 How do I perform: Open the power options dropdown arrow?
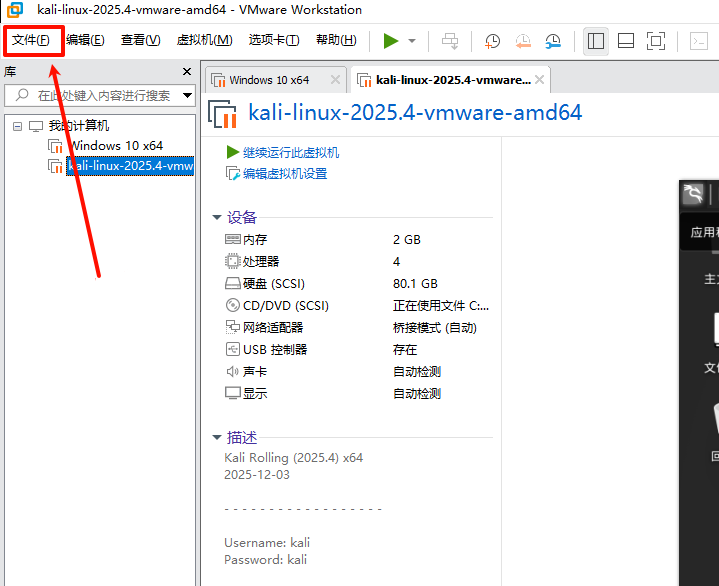[412, 41]
